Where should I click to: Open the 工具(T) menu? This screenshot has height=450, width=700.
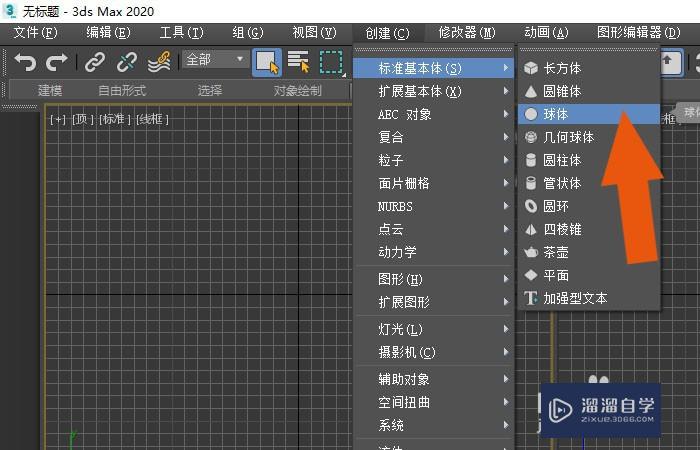181,33
